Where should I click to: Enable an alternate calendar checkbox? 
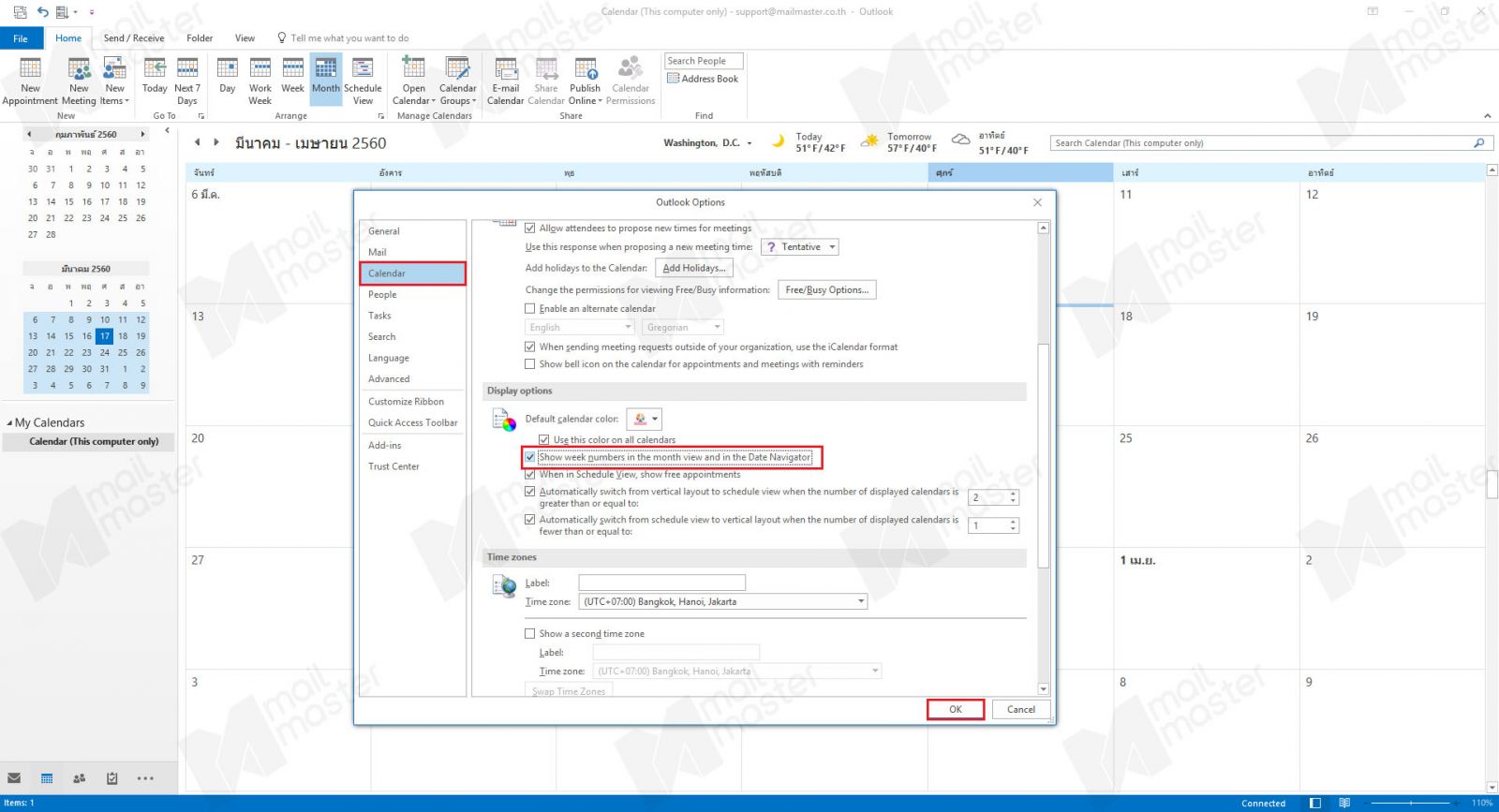tap(530, 308)
